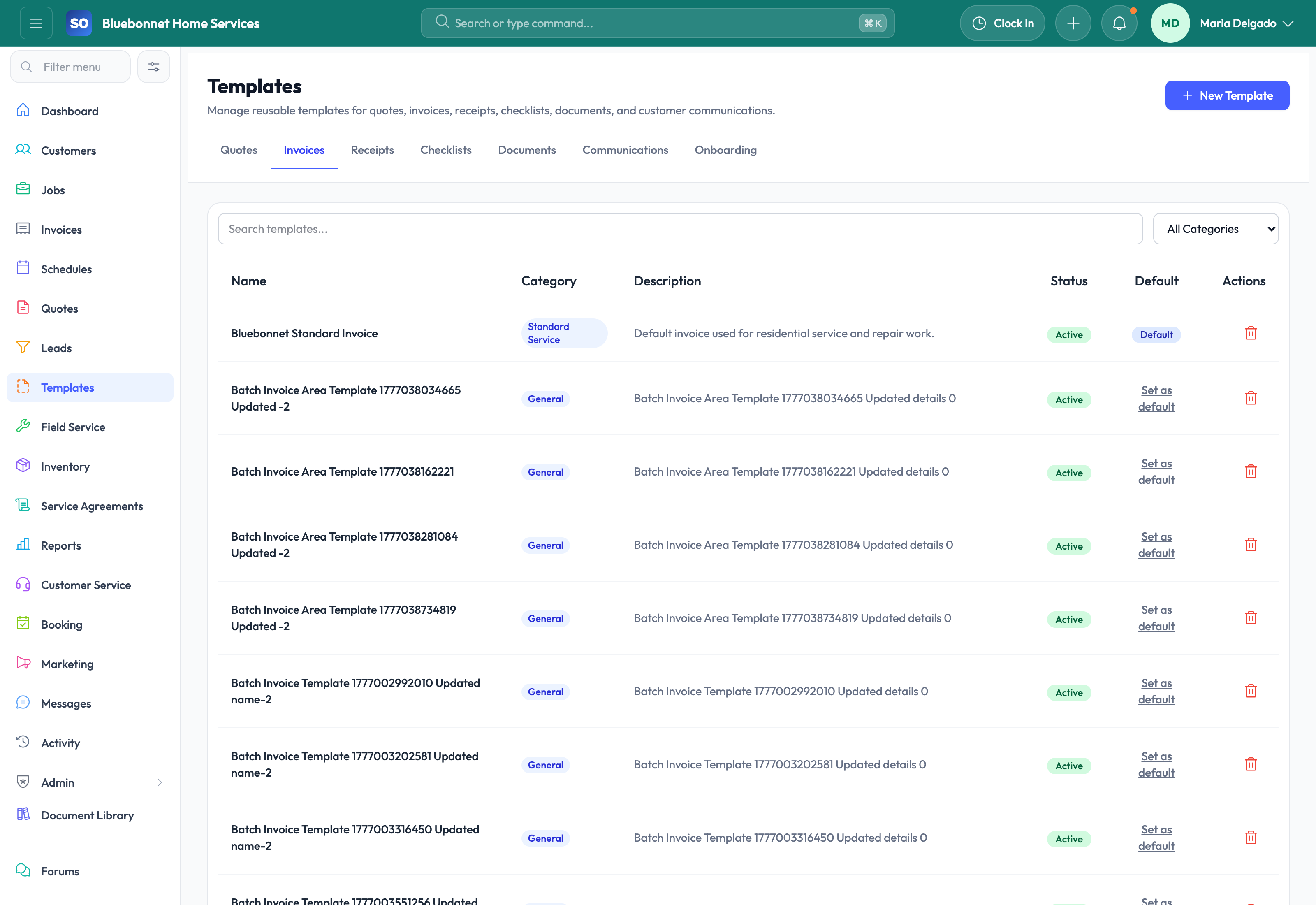
Task: Click the Forums chat icon
Action: [23, 870]
